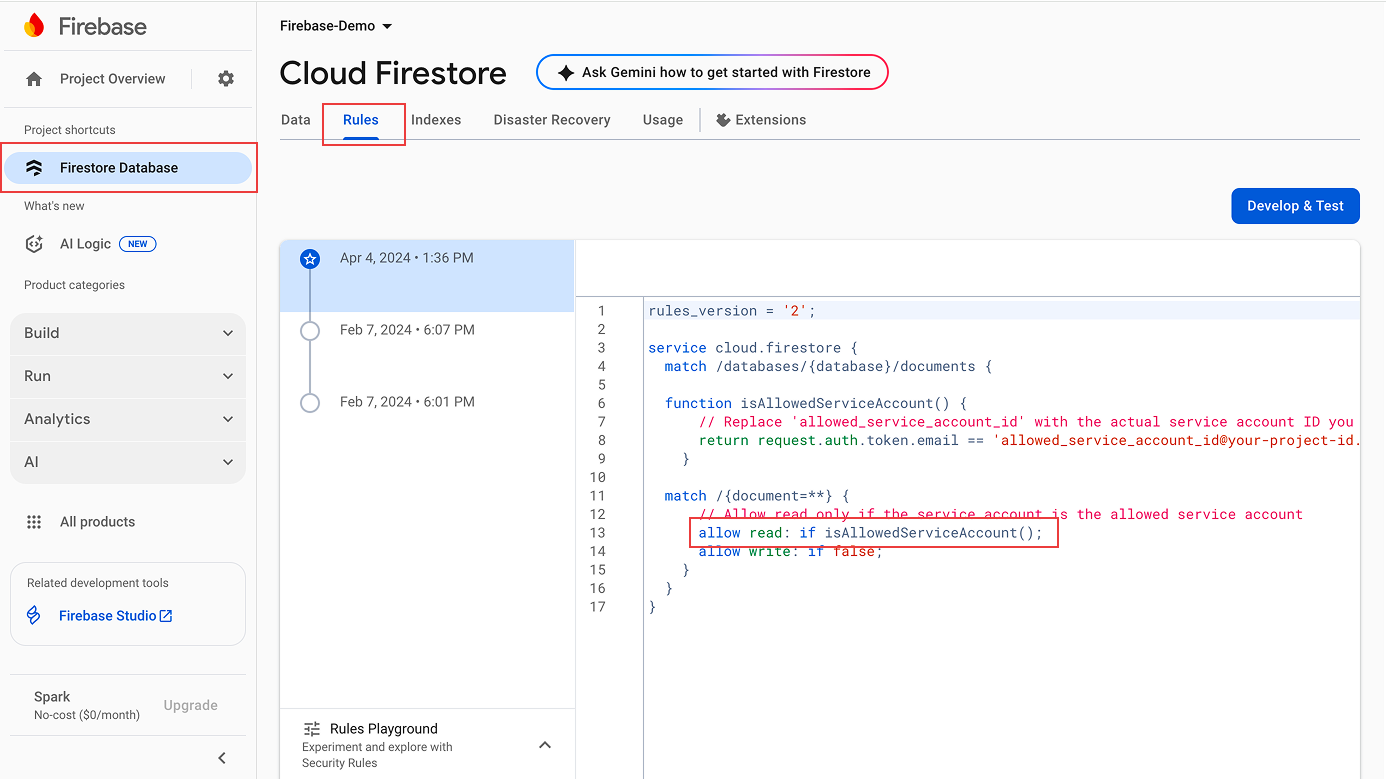
Task: Collapse the sidebar with the left chevron
Action: pyautogui.click(x=222, y=758)
